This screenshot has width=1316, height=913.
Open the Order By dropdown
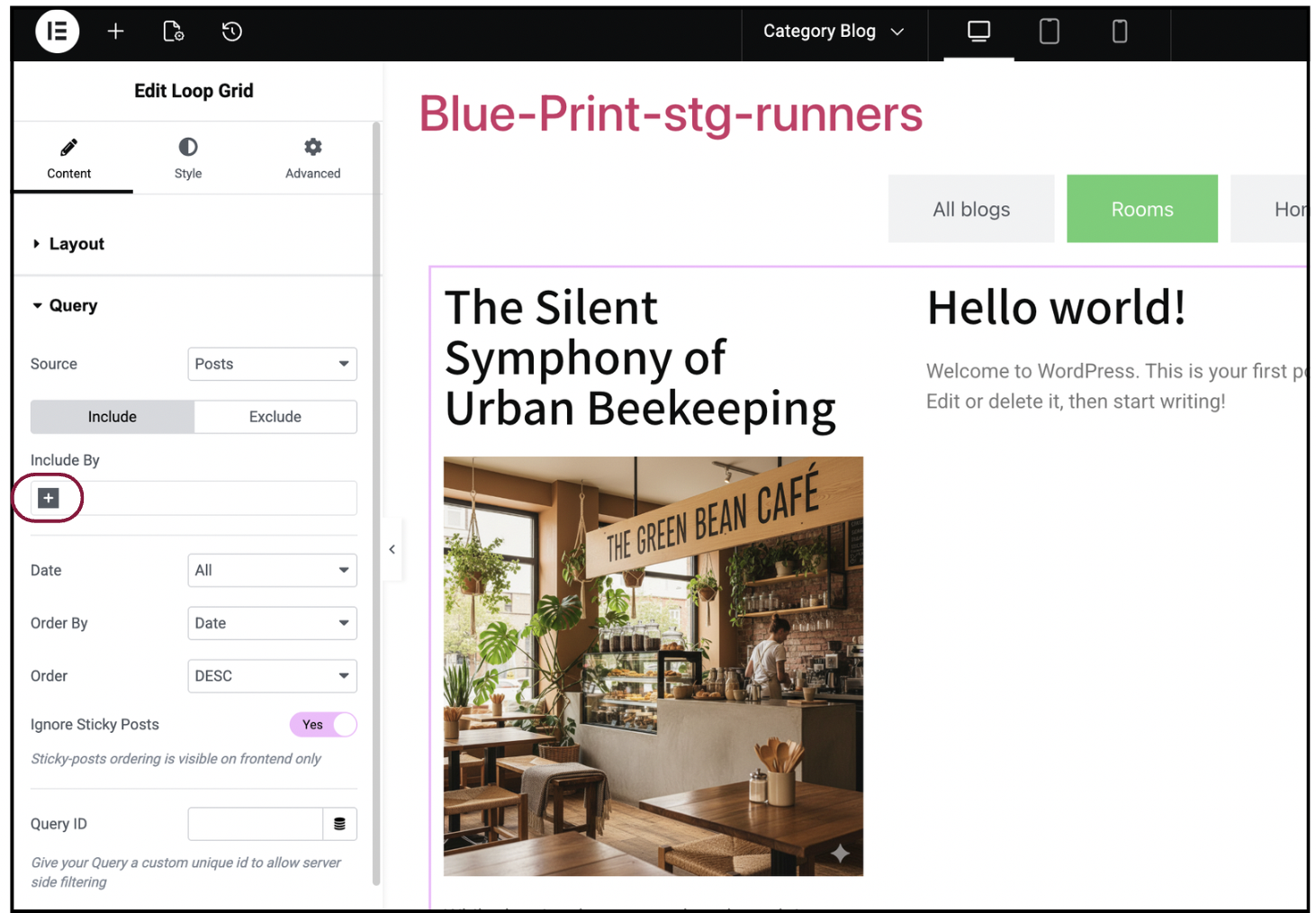point(272,623)
